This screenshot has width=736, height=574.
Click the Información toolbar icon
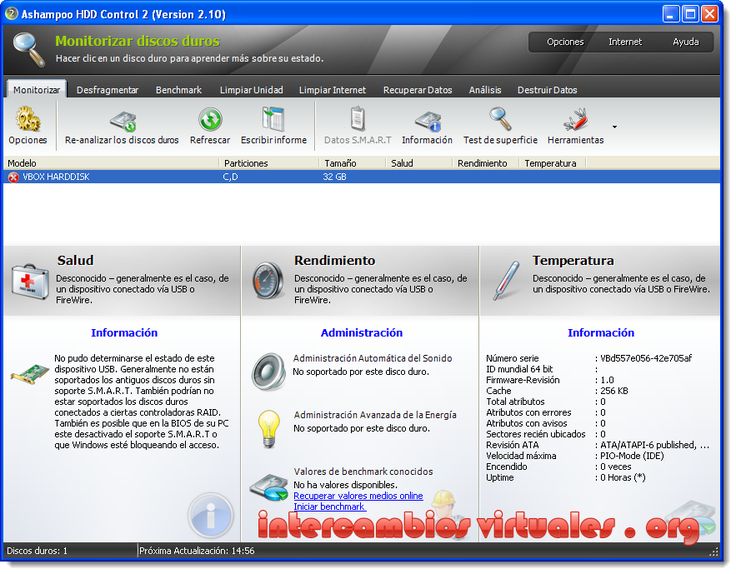pos(427,122)
